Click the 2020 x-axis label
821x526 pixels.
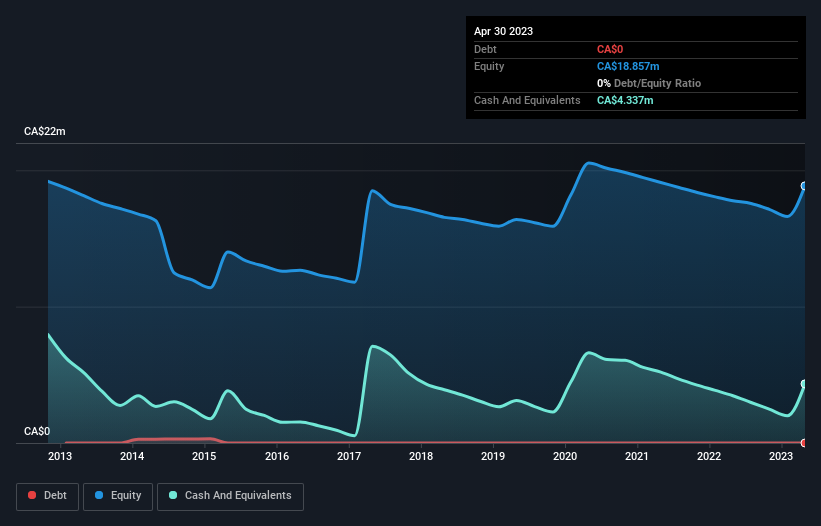[x=565, y=456]
